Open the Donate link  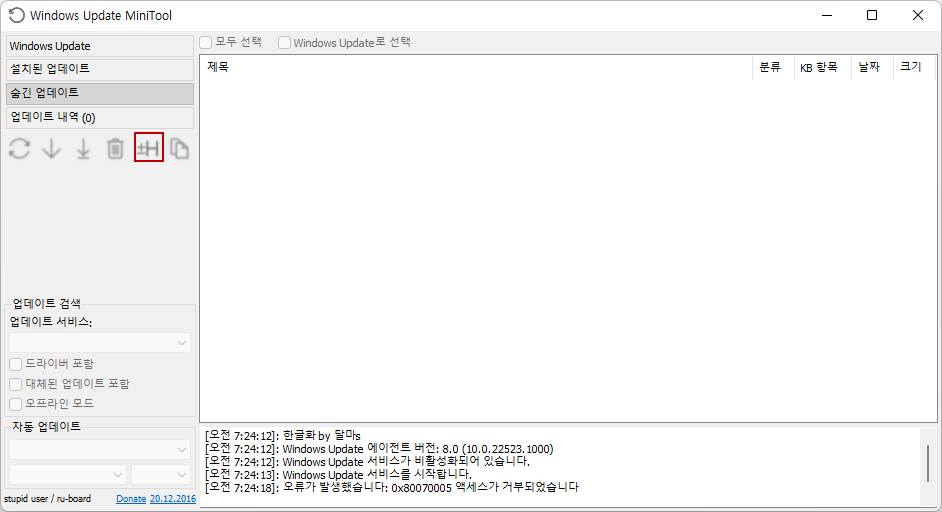coord(131,499)
